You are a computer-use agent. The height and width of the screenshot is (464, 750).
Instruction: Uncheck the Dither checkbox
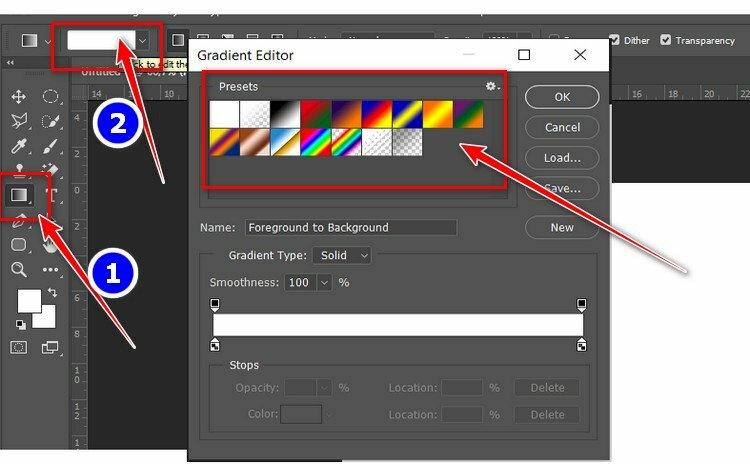pyautogui.click(x=612, y=40)
